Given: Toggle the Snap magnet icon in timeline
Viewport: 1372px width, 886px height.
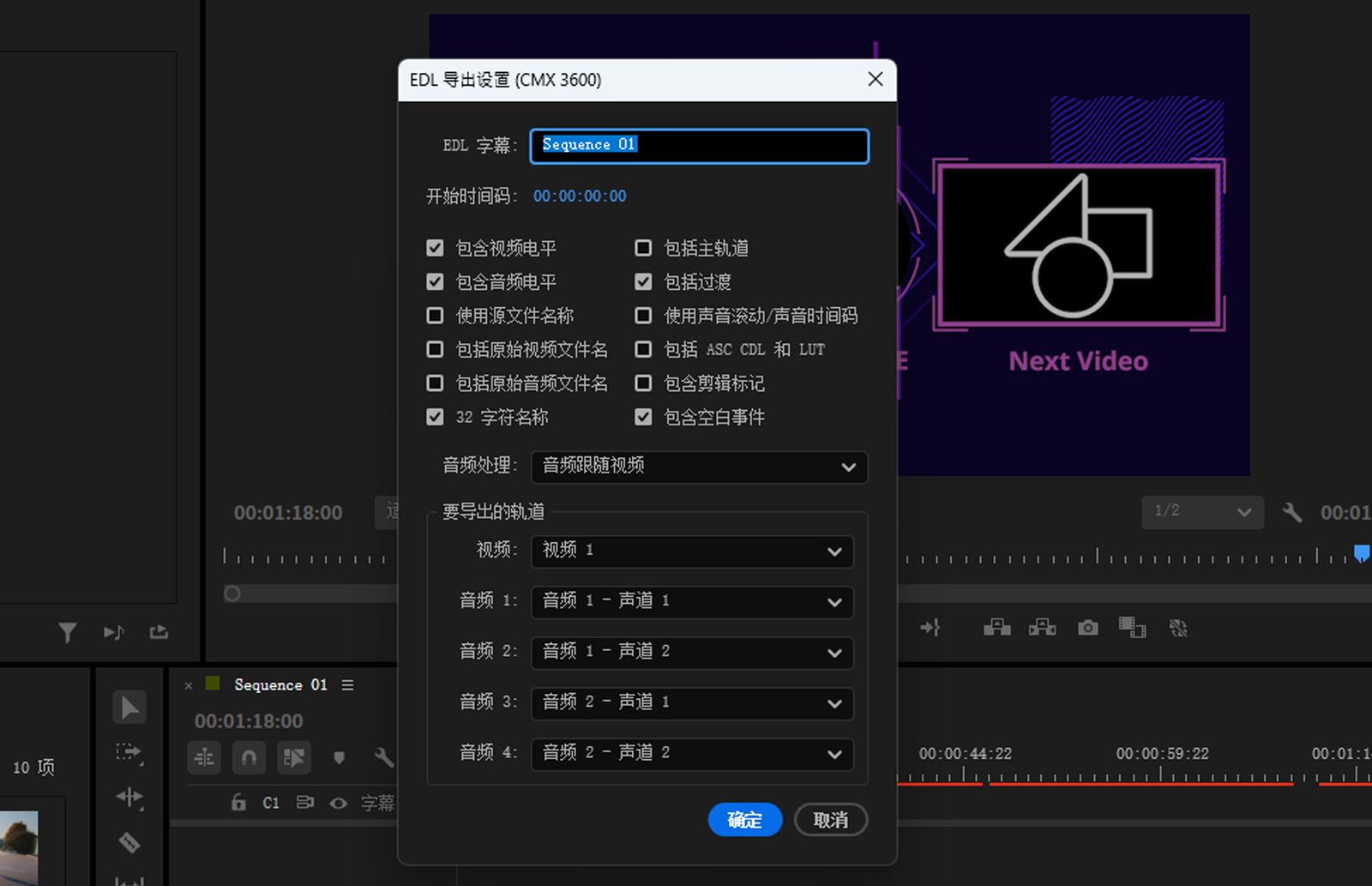Looking at the screenshot, I should coord(249,757).
